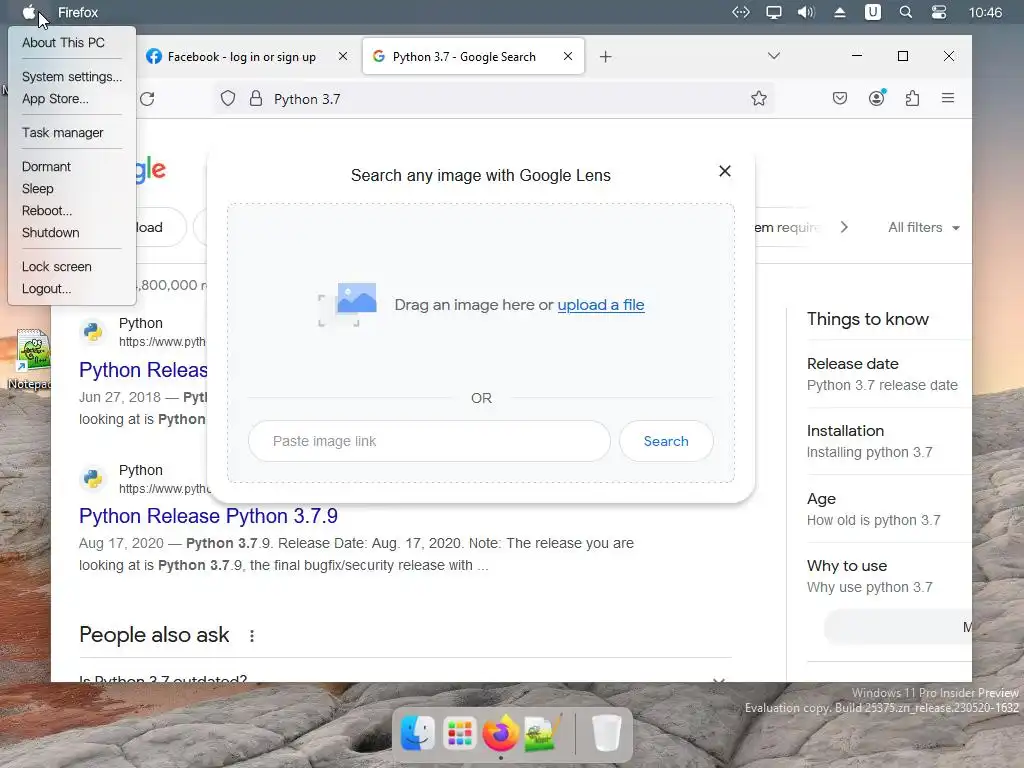The height and width of the screenshot is (768, 1024).
Task: Open Spotlight search magnifier icon
Action: (906, 12)
